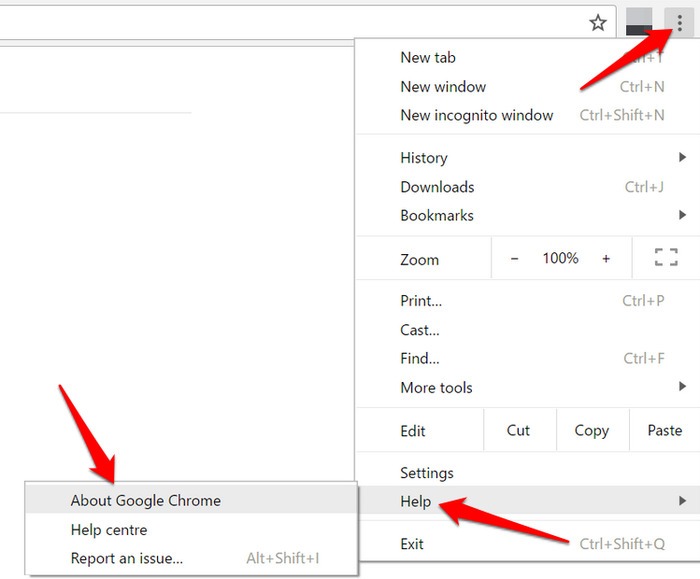The image size is (700, 579).
Task: Select Print... in the menu
Action: 528,301
